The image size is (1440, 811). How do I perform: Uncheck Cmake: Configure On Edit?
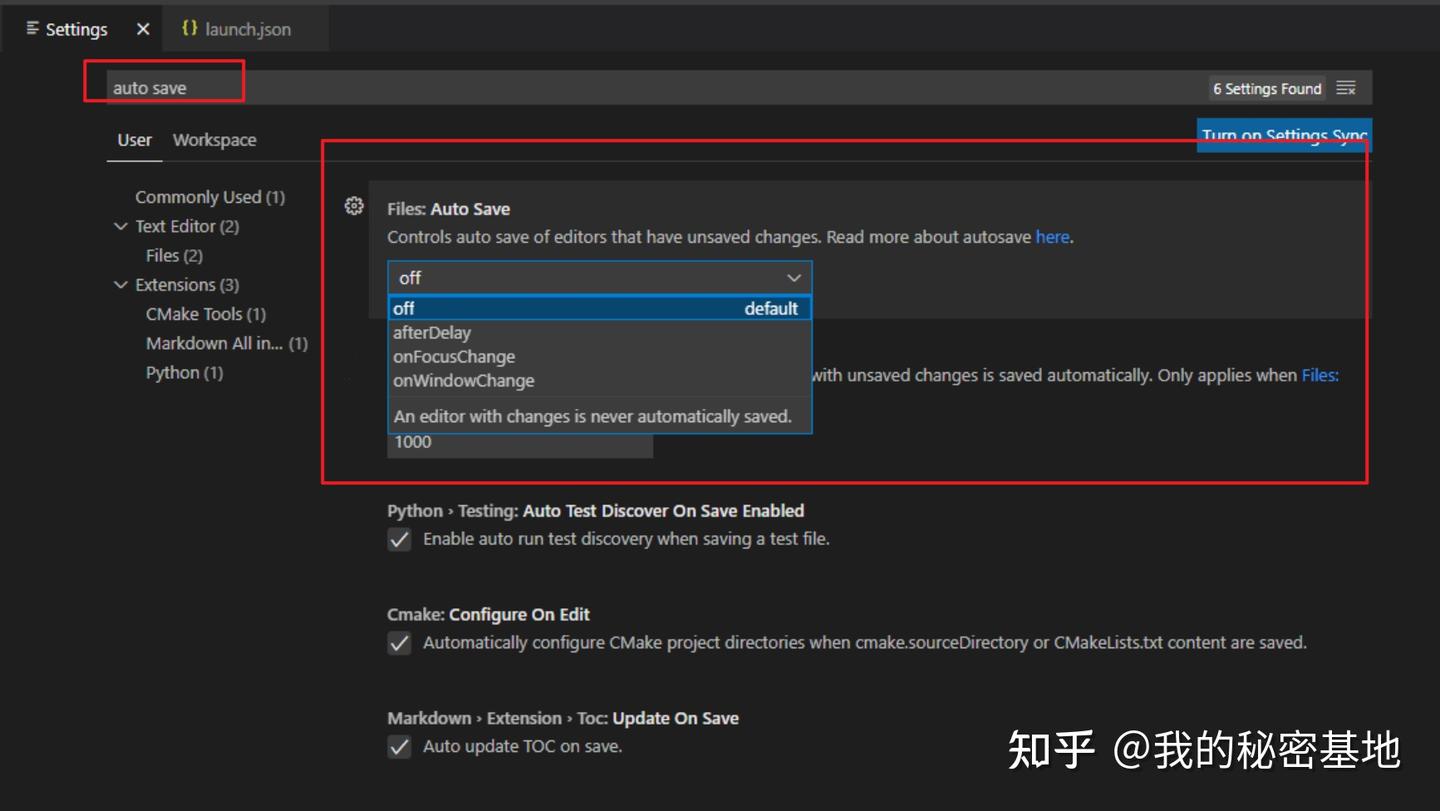coord(399,643)
